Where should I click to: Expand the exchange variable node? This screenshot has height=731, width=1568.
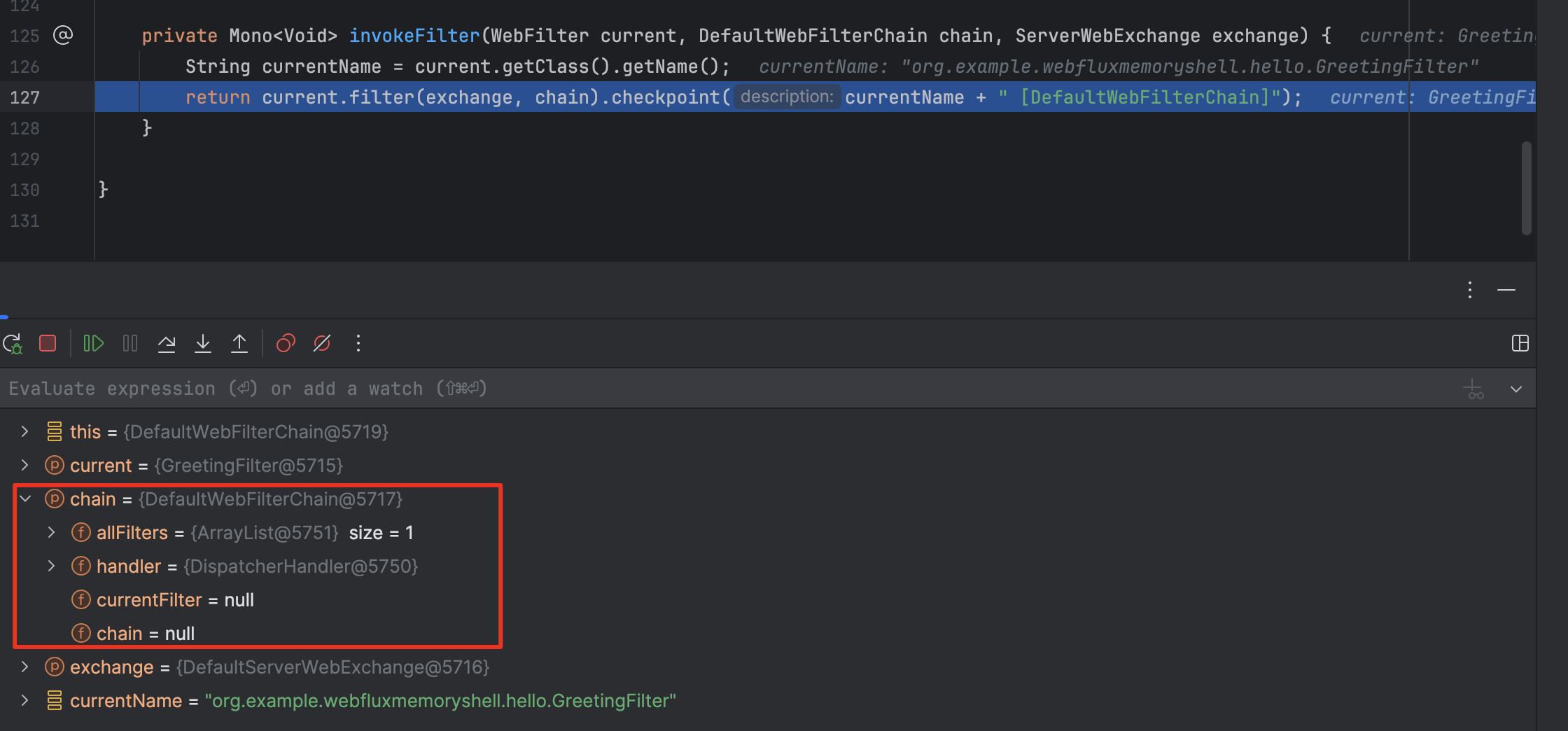point(25,667)
